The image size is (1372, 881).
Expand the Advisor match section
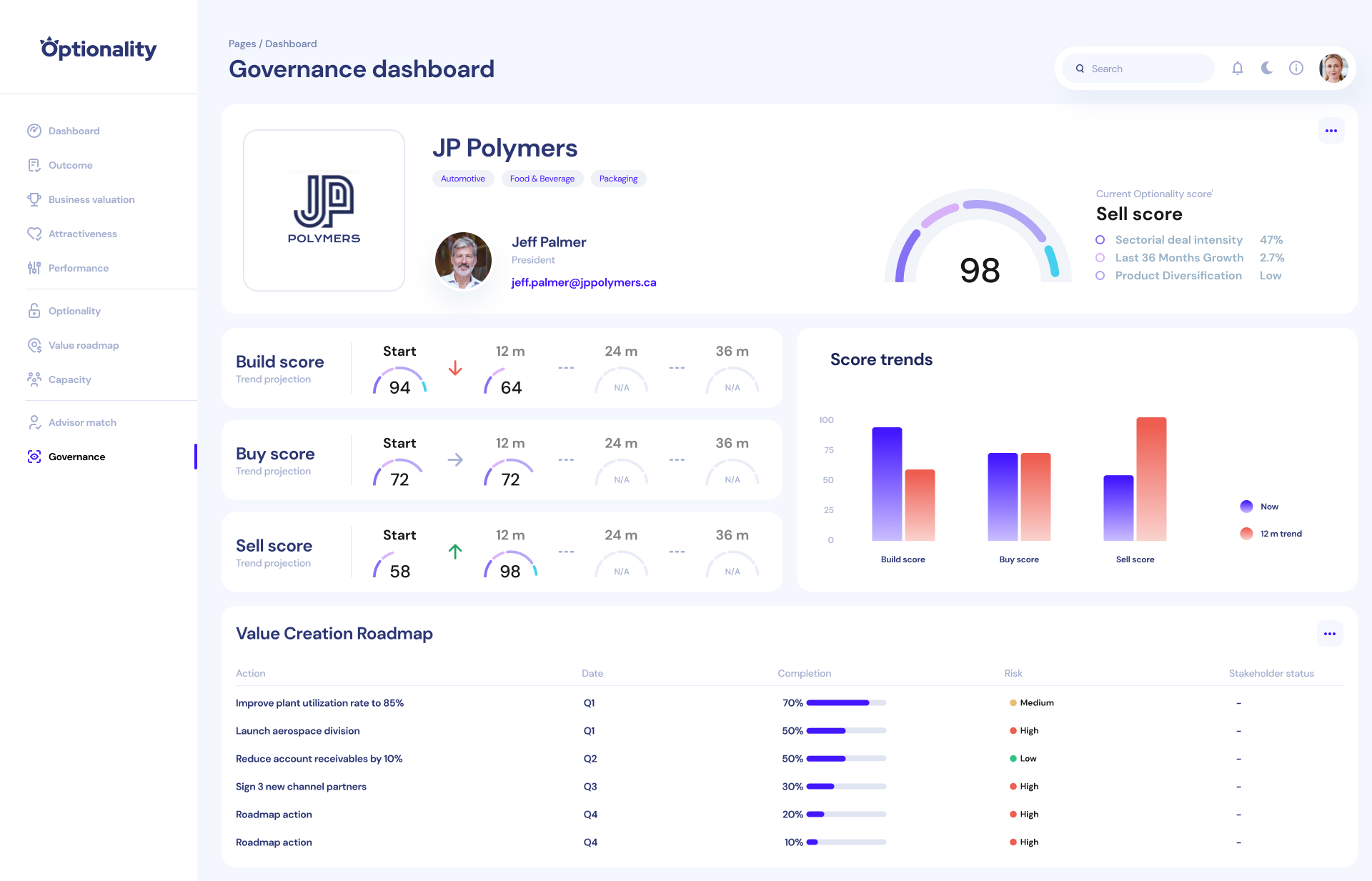[x=81, y=422]
